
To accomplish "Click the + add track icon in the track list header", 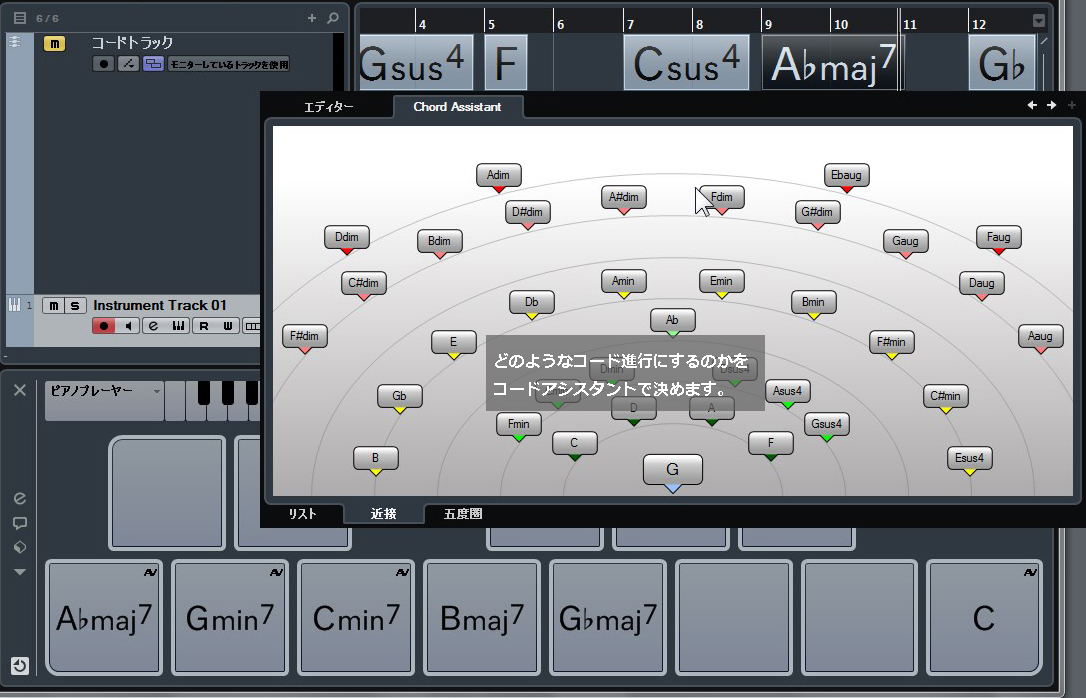I will (x=311, y=16).
